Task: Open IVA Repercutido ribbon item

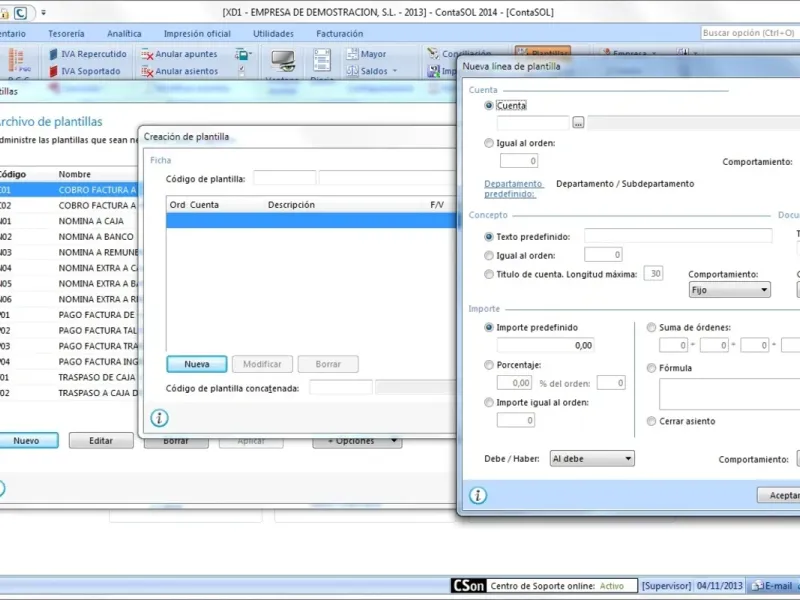Action: (88, 54)
